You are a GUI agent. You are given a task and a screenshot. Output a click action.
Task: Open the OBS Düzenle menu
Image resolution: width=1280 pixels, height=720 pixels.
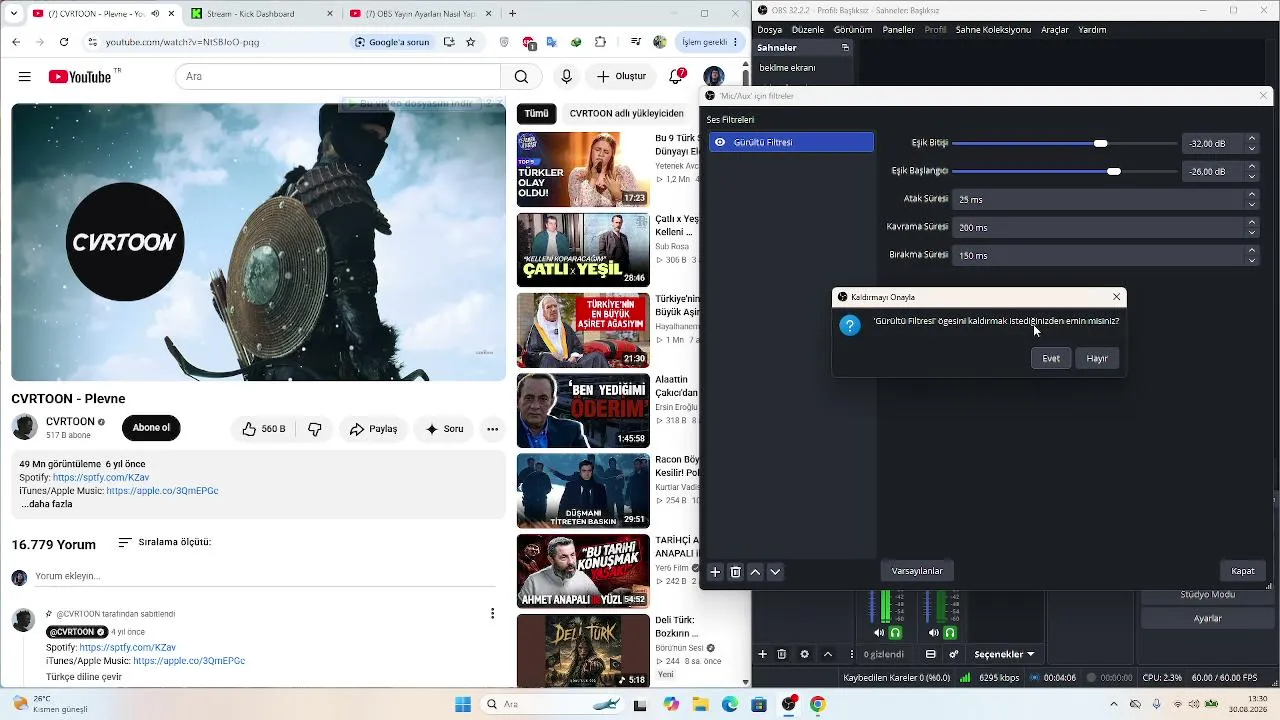click(x=806, y=30)
